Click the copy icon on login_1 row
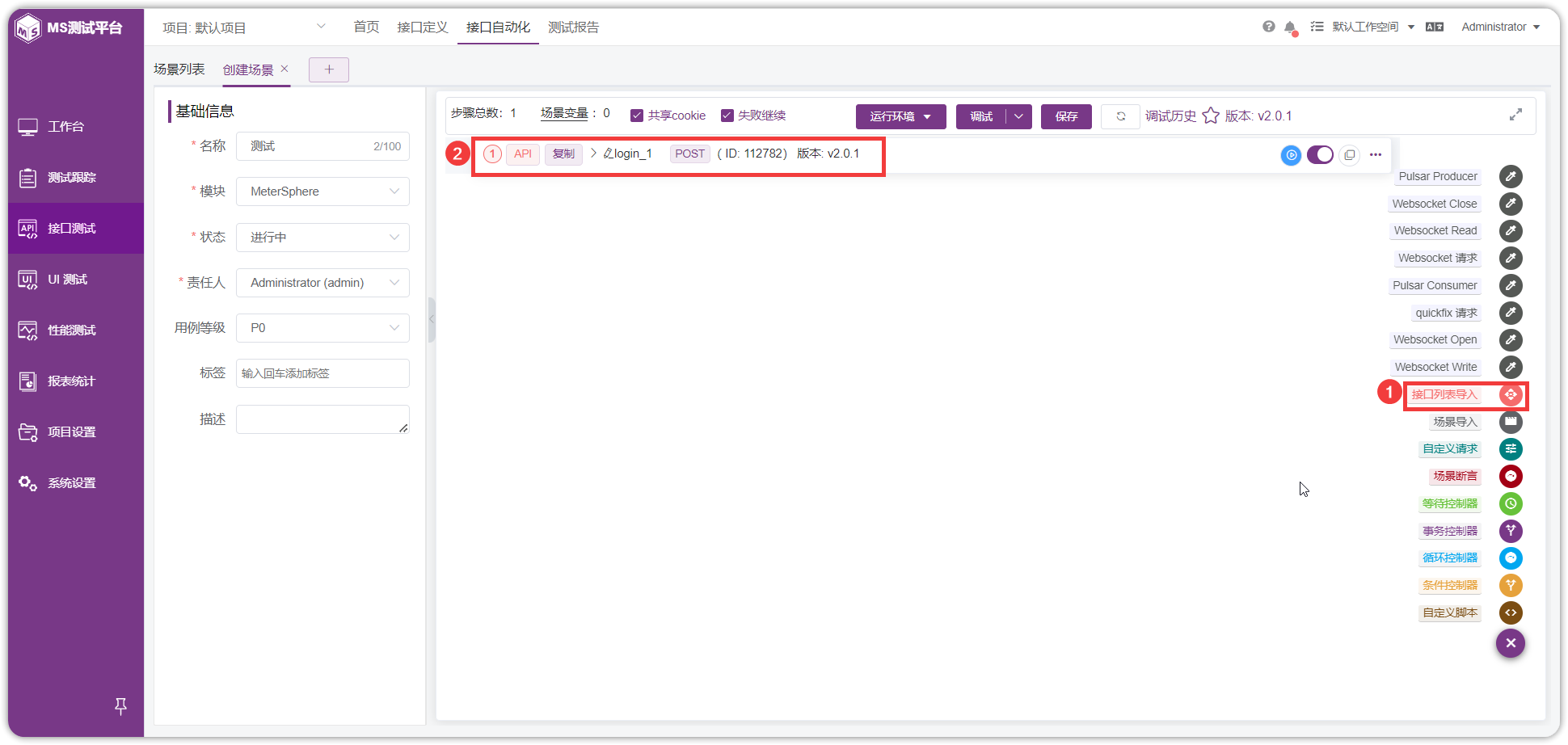1568x745 pixels. [1350, 154]
